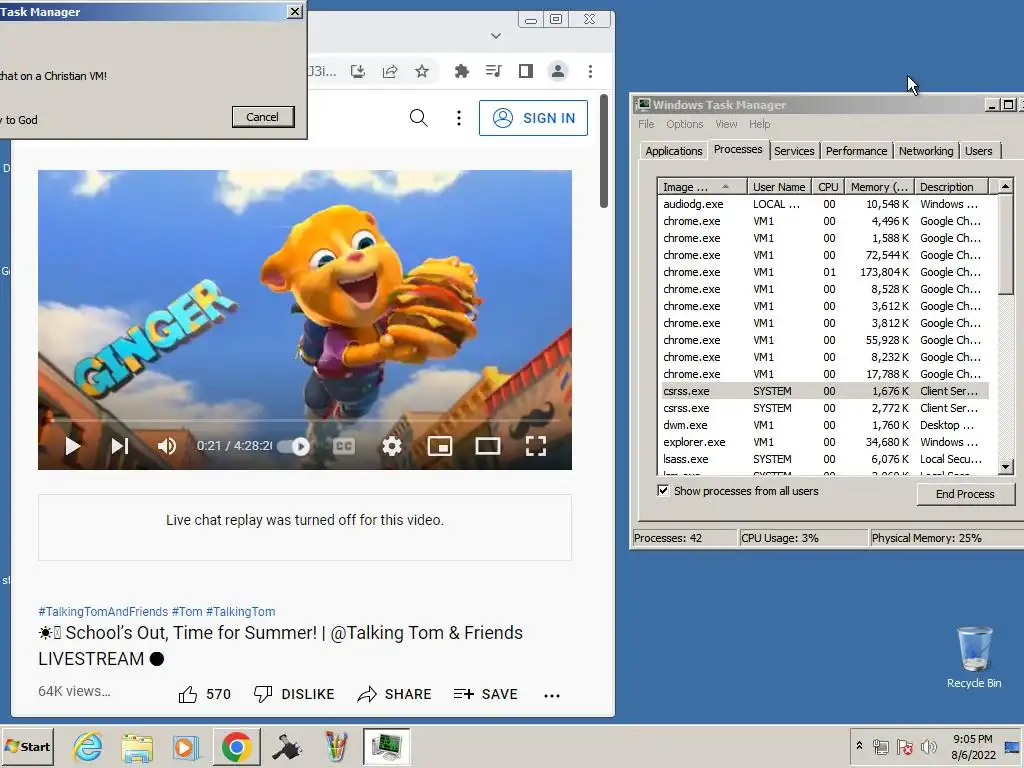
Task: Click the Cancel button in dialog
Action: click(x=263, y=117)
